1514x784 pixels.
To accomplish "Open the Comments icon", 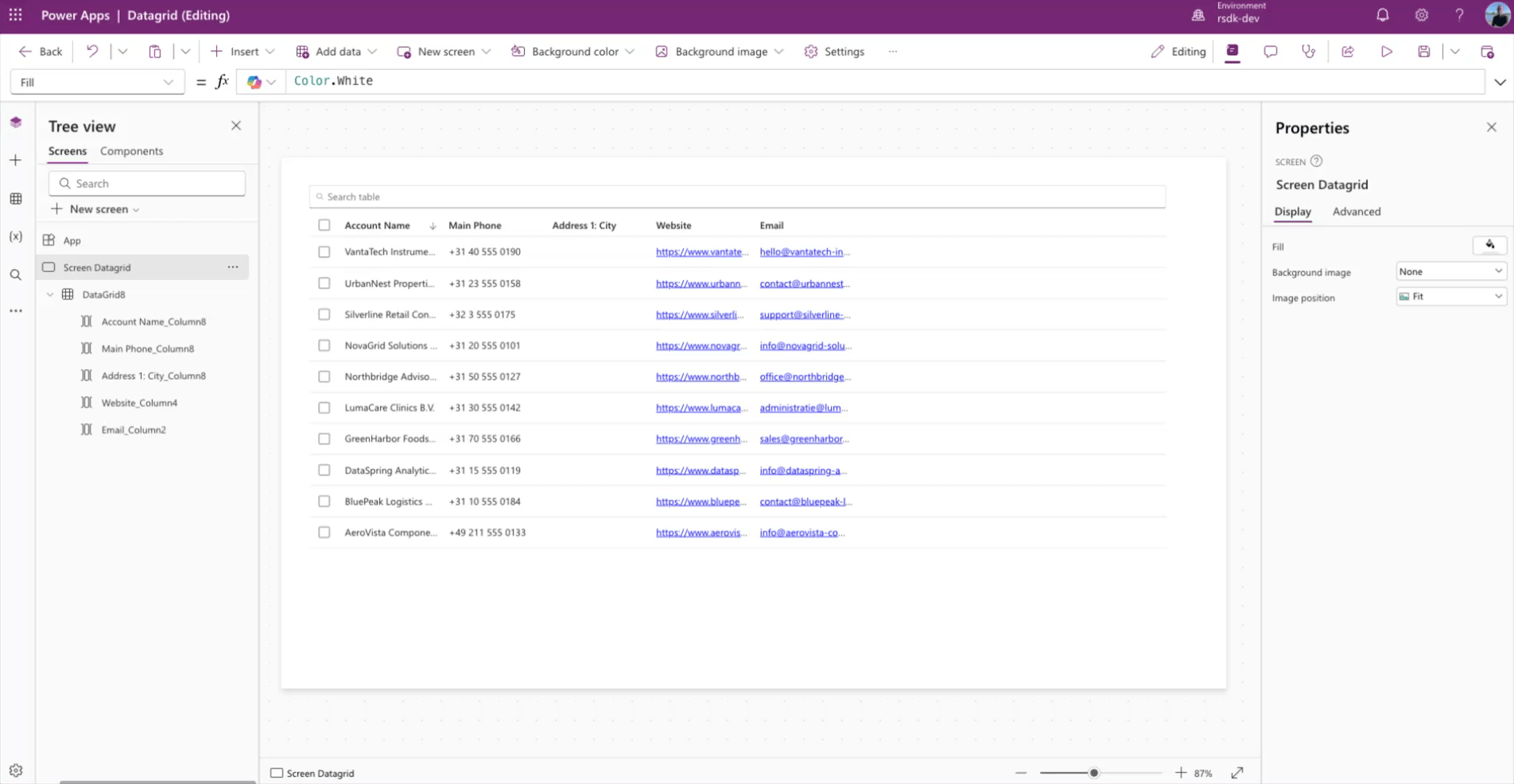I will pyautogui.click(x=1271, y=52).
